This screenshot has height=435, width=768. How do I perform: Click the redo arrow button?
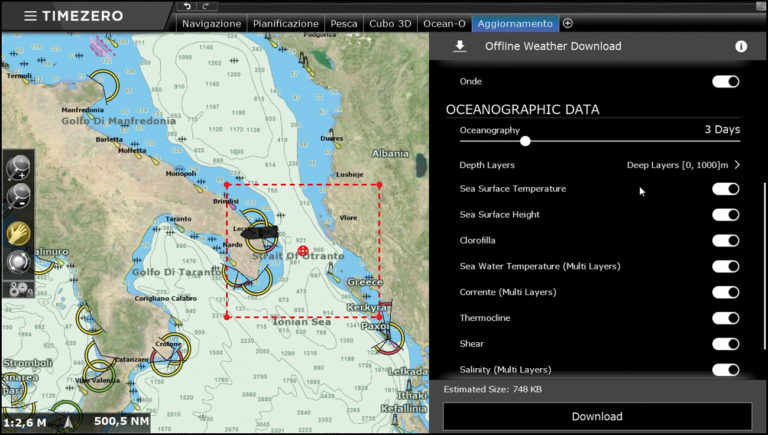204,7
